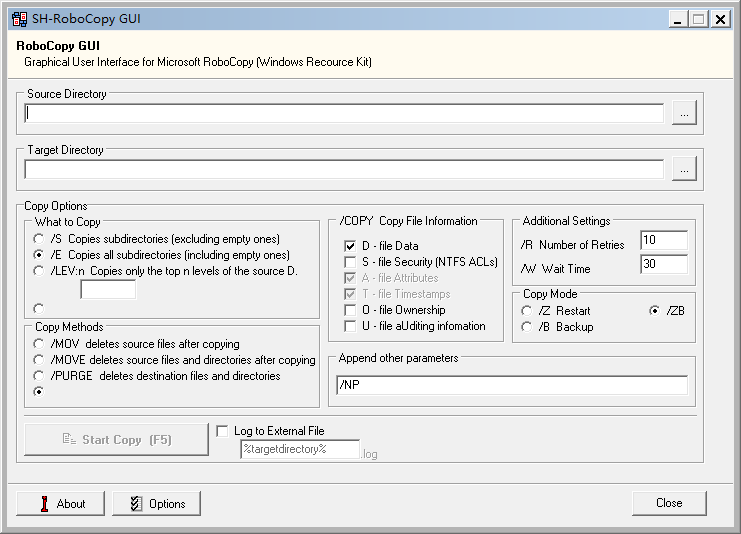741x534 pixels.
Task: Click the Number of Retries field
Action: click(x=663, y=240)
